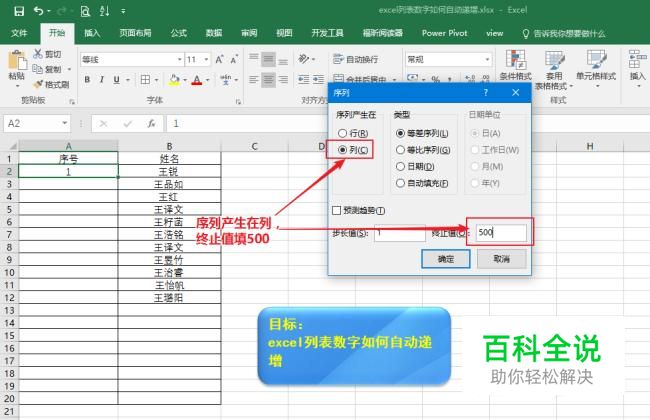This screenshot has height=420, width=650.
Task: Cancel the series dialog (取消)
Action: (502, 259)
